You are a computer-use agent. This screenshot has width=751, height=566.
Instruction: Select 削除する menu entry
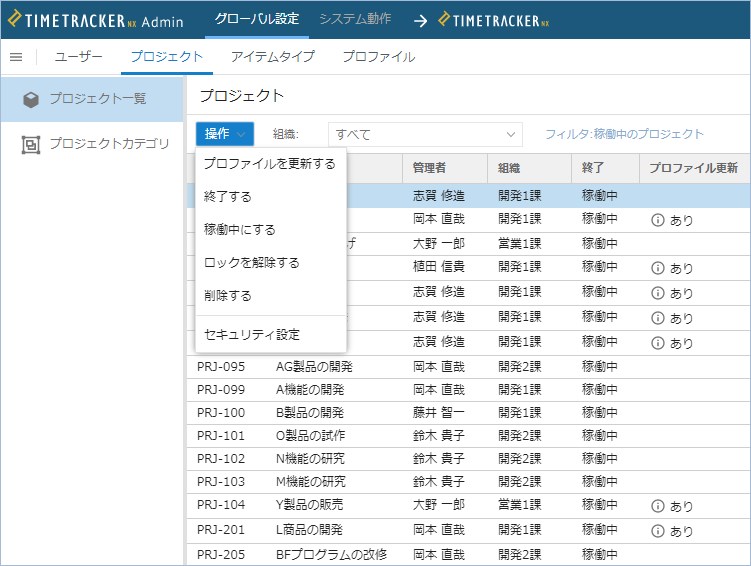point(228,296)
